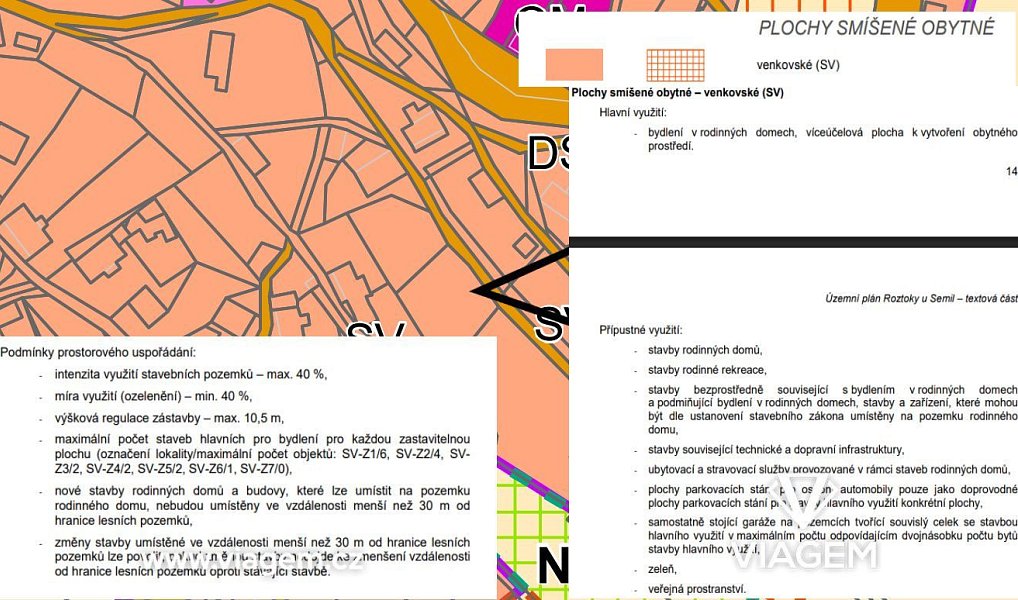Click the 'maximální počet staveb hlavních pro bydlení' paragraph
The height and width of the screenshot is (600, 1018).
262,454
